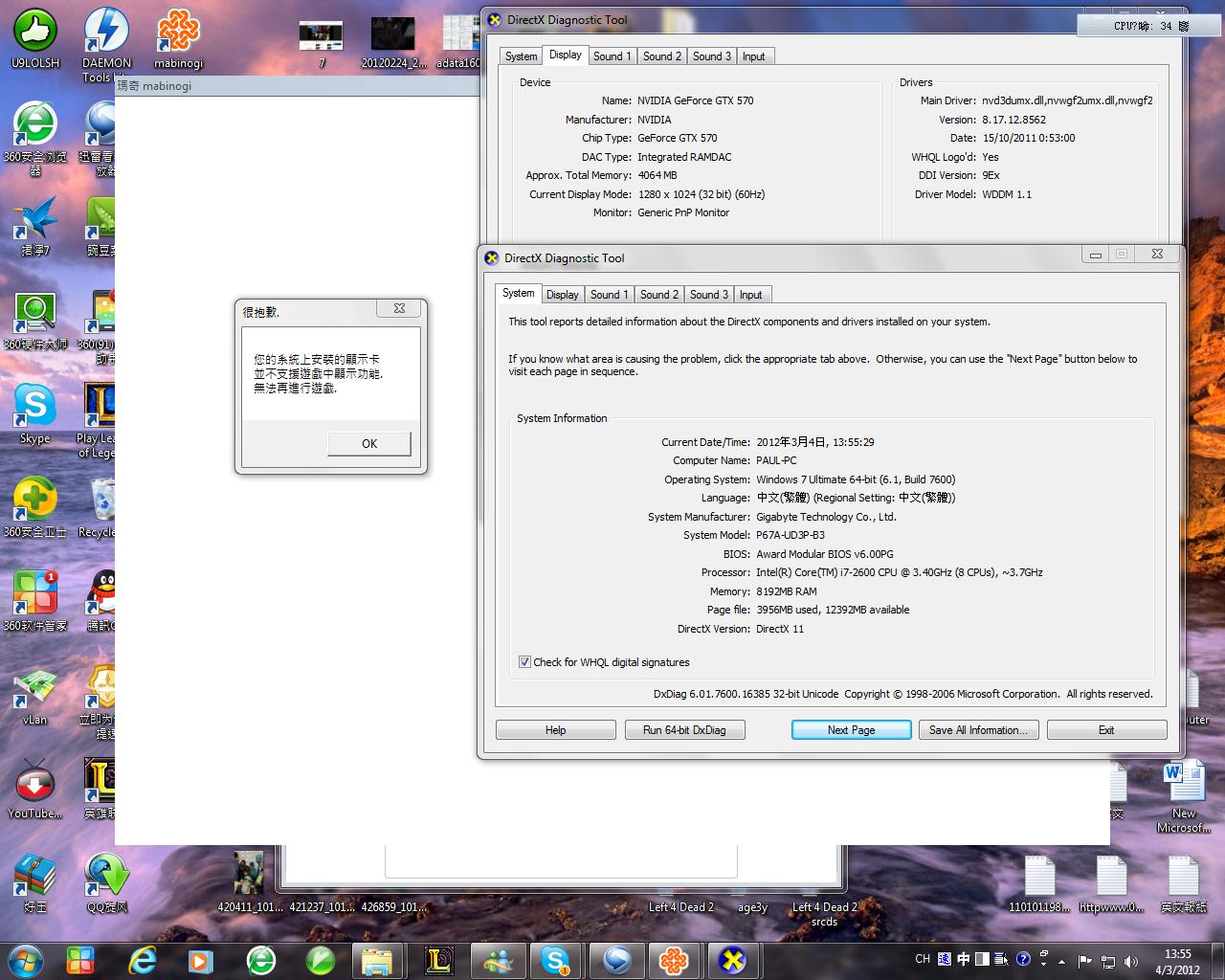
Task: Select the 360 software manager desktop icon
Action: (x=35, y=602)
